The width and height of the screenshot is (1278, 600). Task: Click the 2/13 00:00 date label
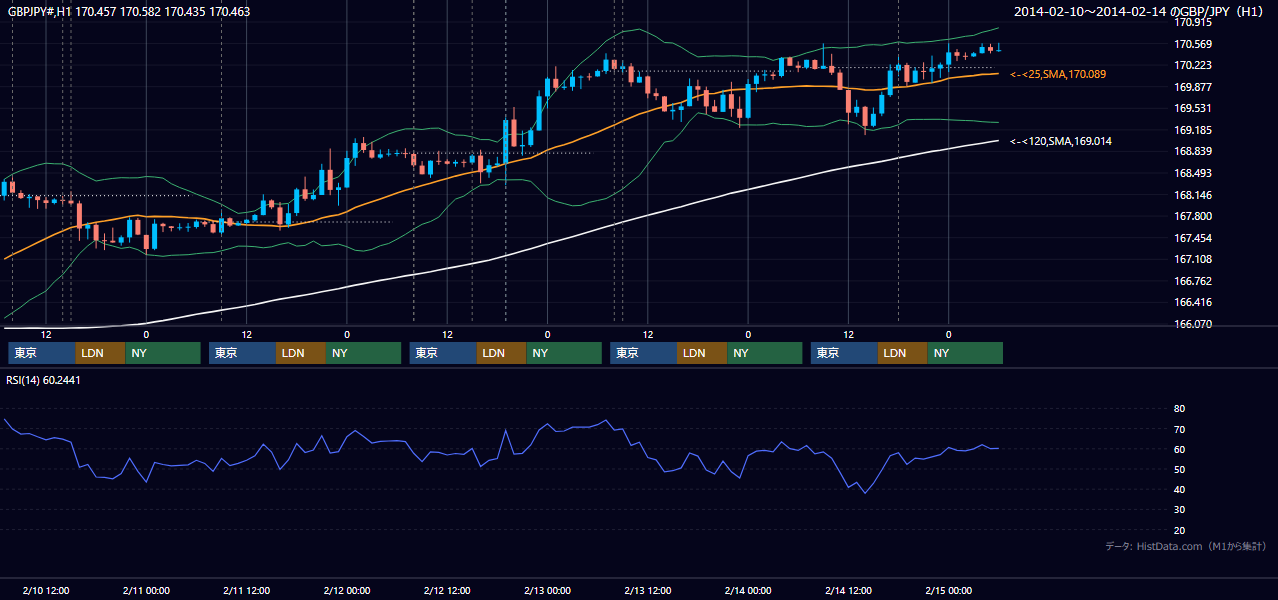pos(547,590)
